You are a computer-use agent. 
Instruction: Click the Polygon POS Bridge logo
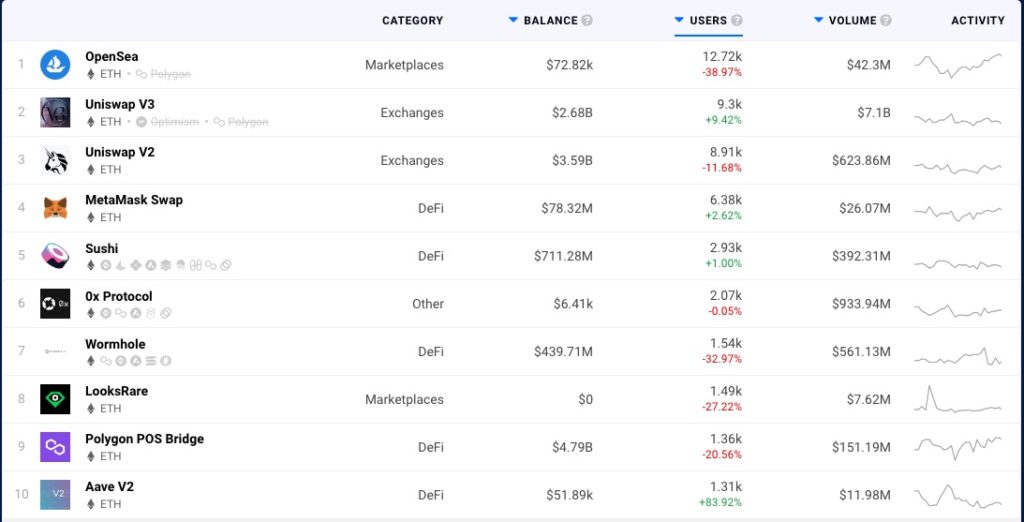click(55, 447)
